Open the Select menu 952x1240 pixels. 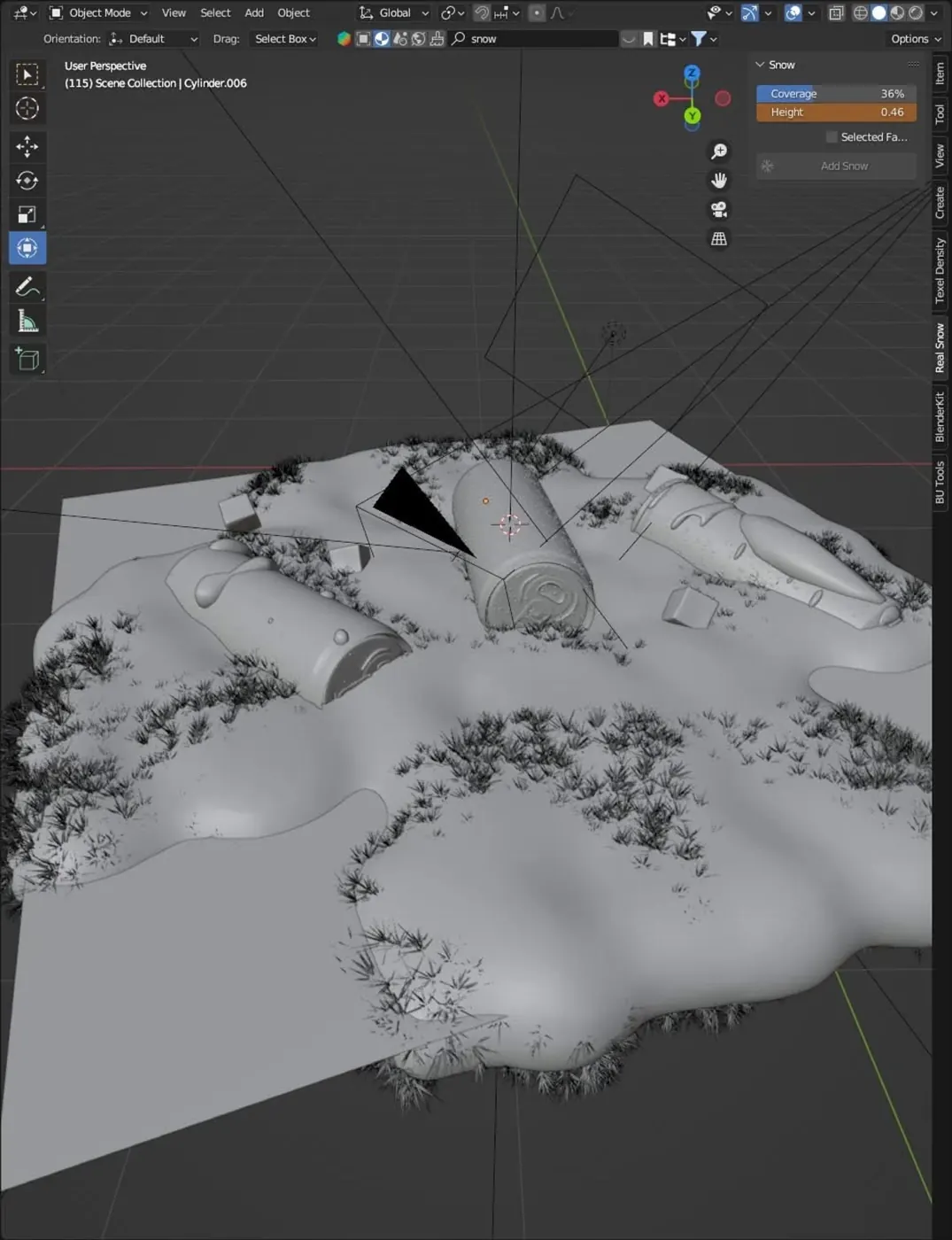click(215, 12)
